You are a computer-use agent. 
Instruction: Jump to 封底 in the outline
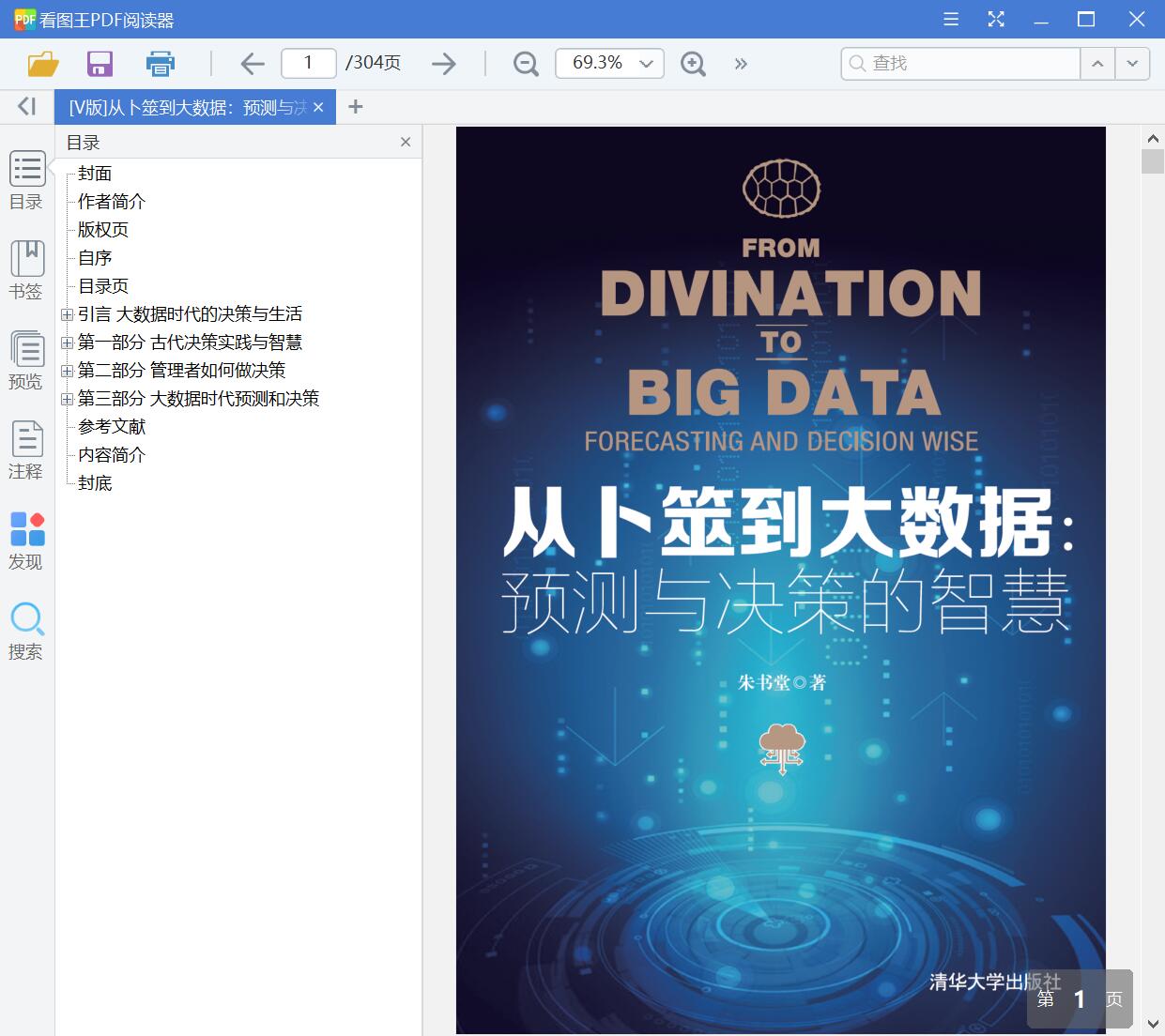(x=95, y=483)
